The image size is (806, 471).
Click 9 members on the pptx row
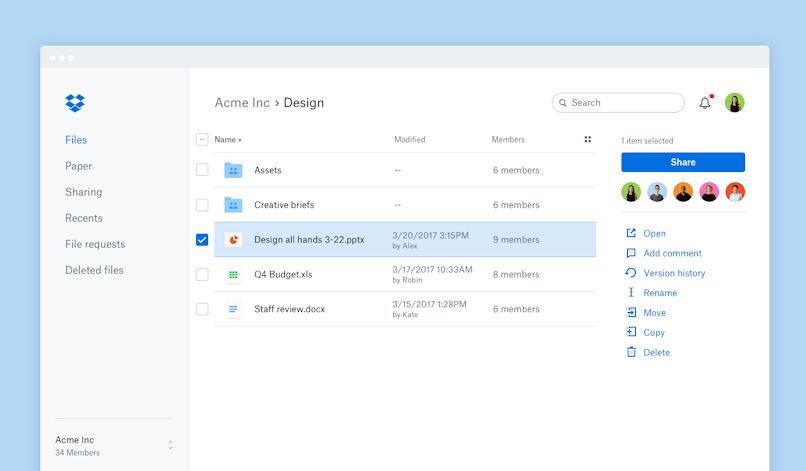click(516, 240)
